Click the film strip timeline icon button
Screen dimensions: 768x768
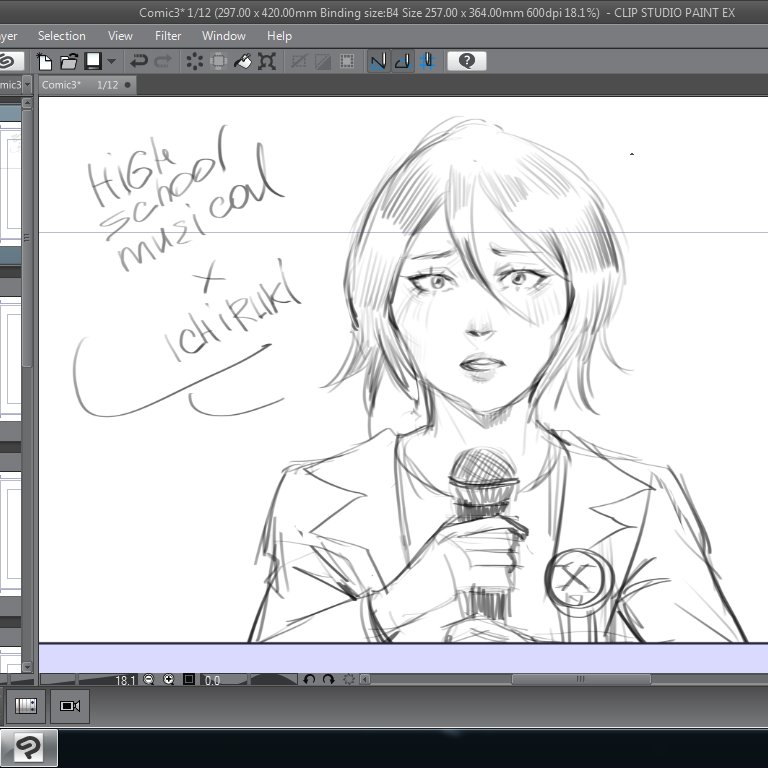coord(25,706)
